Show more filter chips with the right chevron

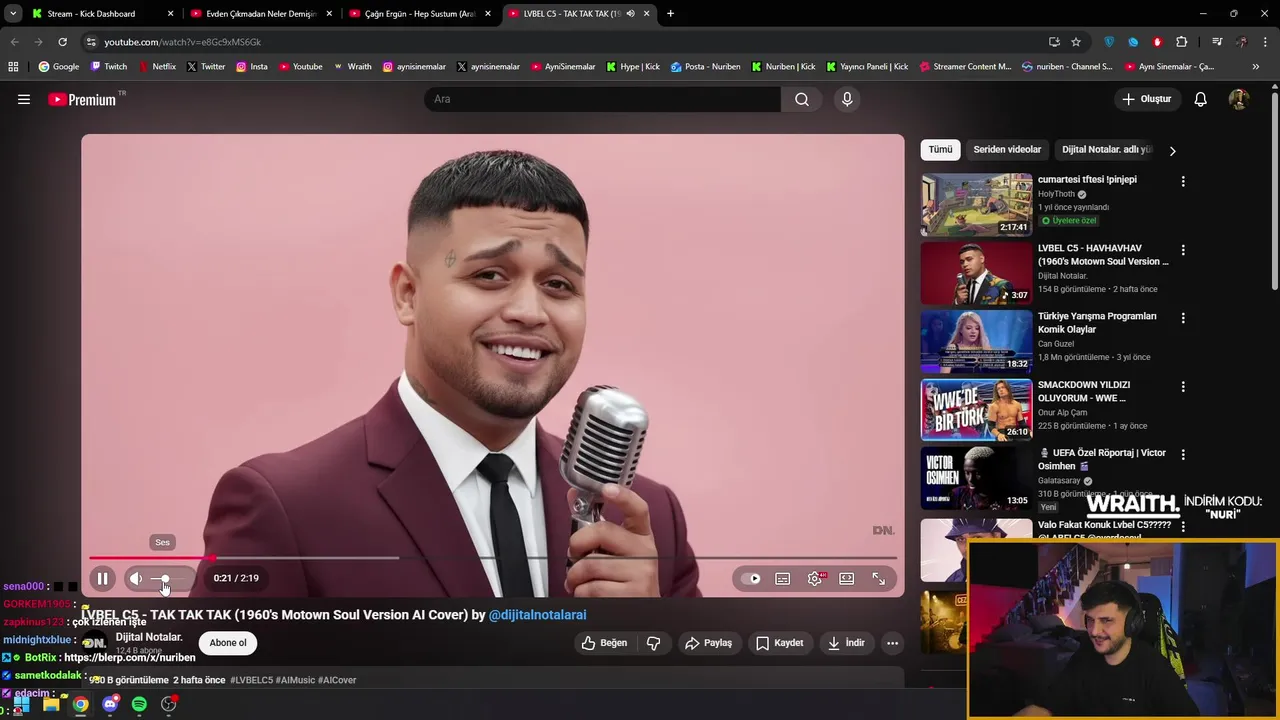pos(1172,151)
